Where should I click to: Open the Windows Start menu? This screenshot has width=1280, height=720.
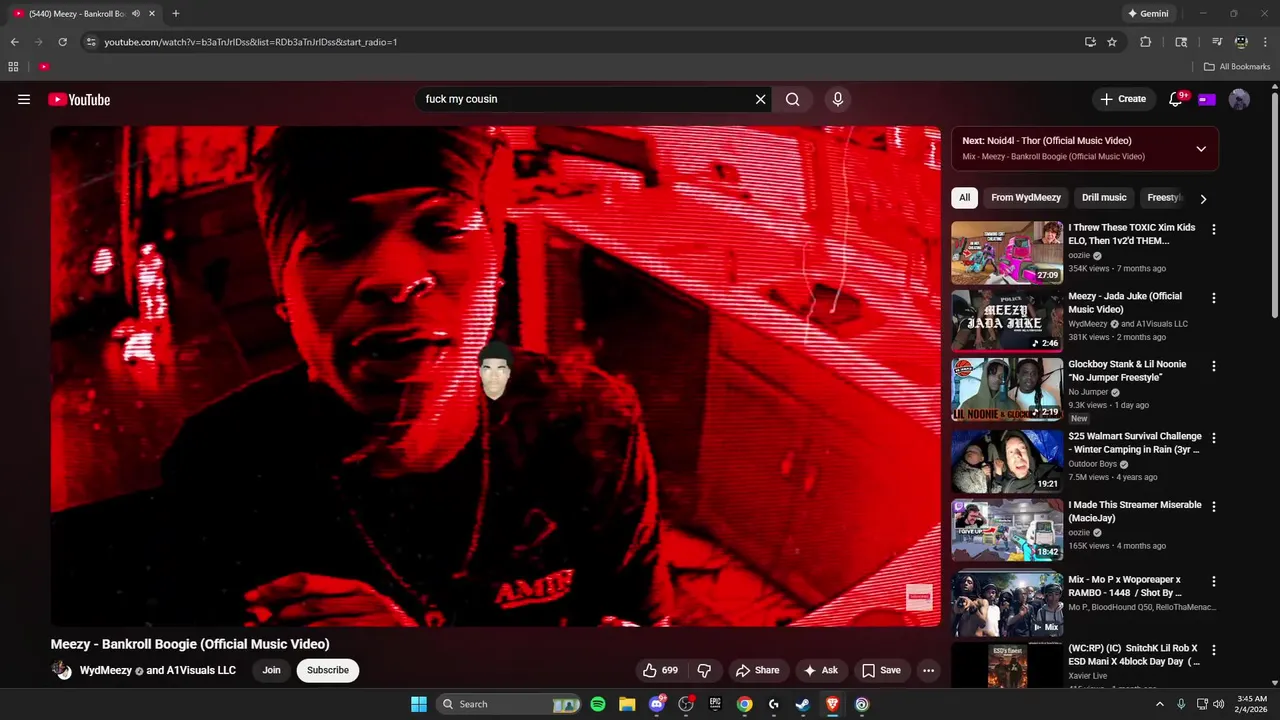(419, 704)
